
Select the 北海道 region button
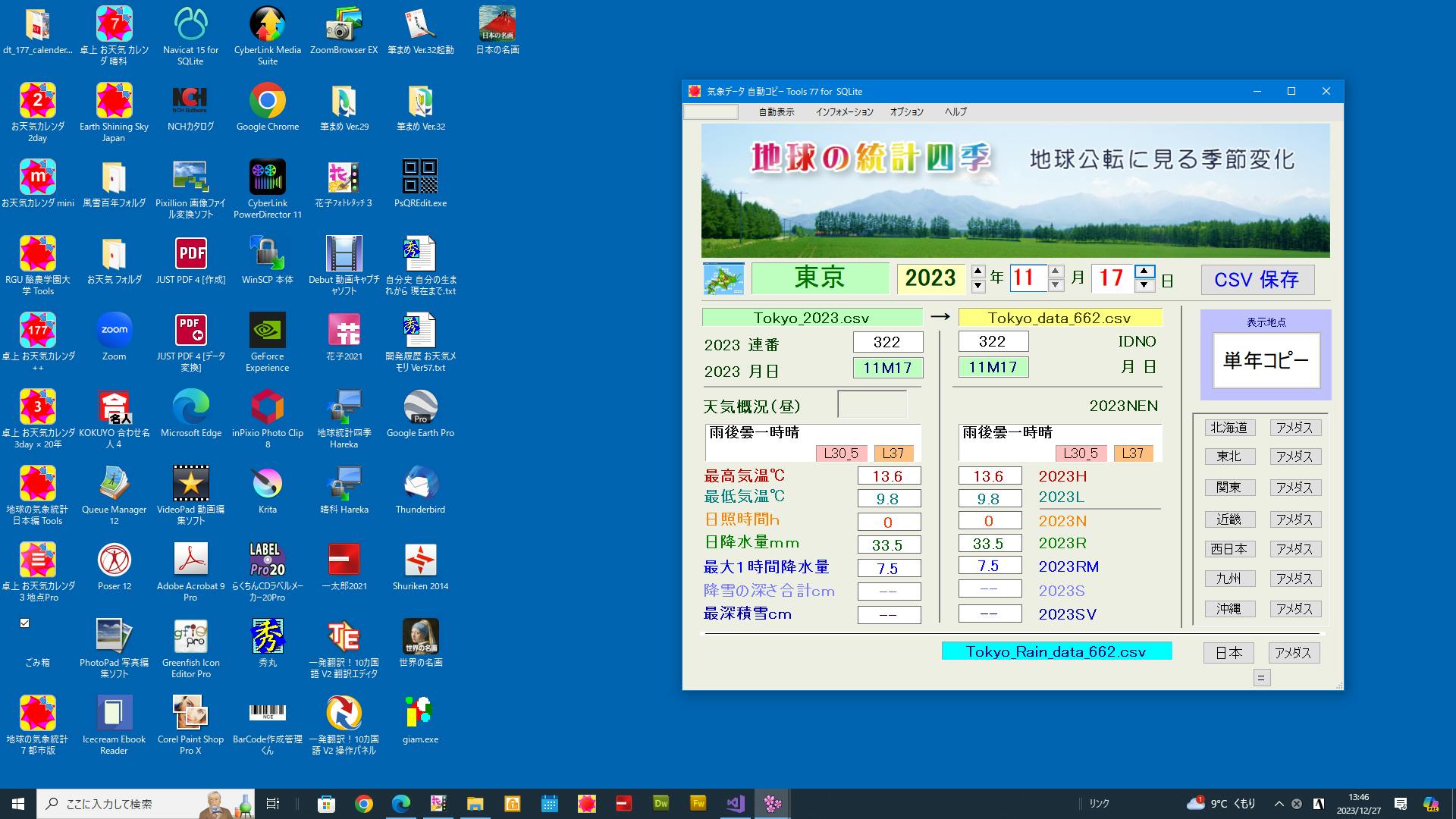click(x=1228, y=428)
